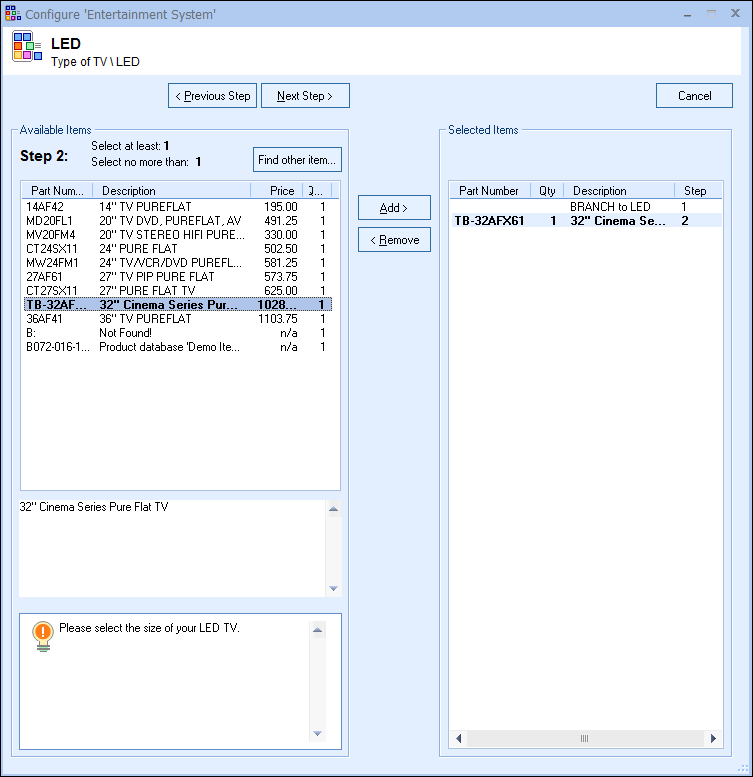This screenshot has width=753, height=777.
Task: Click the Selected Items horizontal scrollbar thumb
Action: [x=586, y=738]
